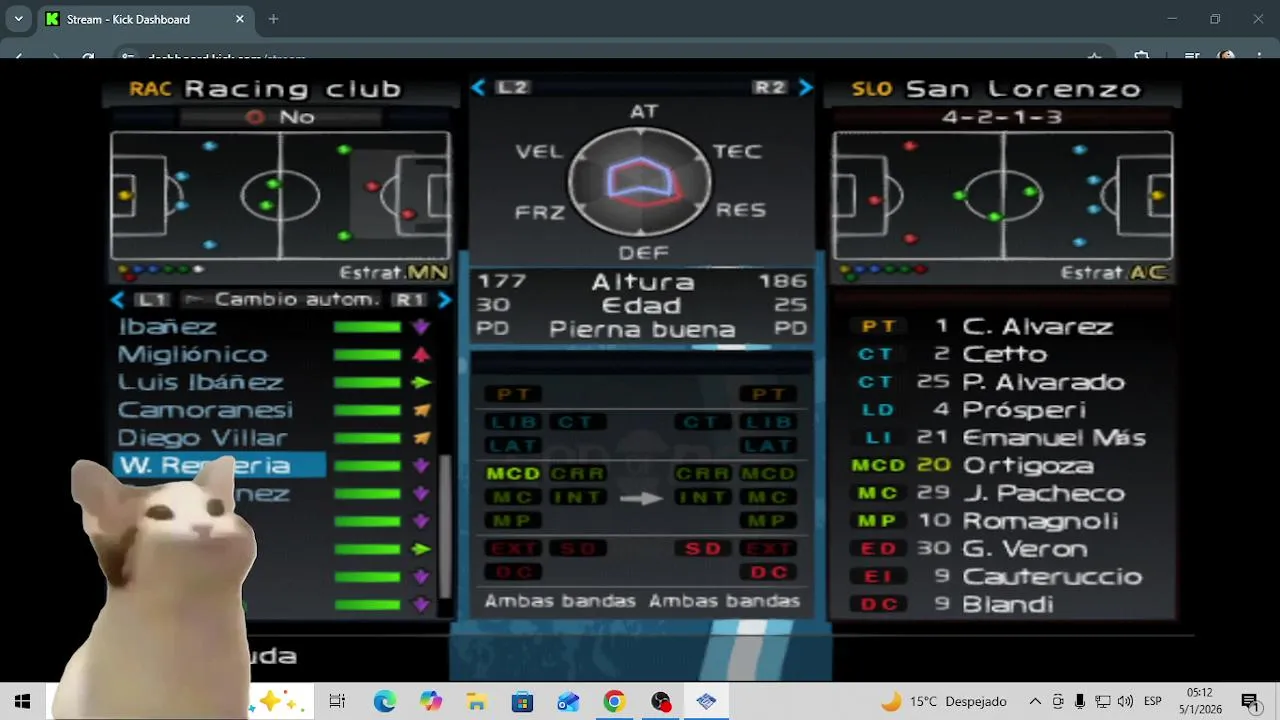Click the purple condition arrow next to Ibañez
The image size is (1280, 720).
click(421, 327)
